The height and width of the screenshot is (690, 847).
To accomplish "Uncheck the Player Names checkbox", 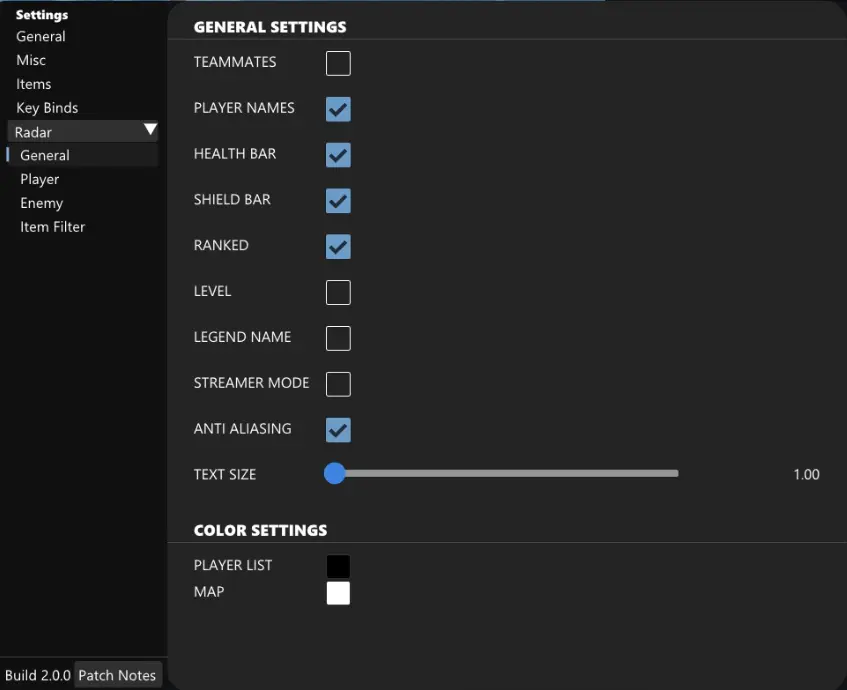I will 338,109.
